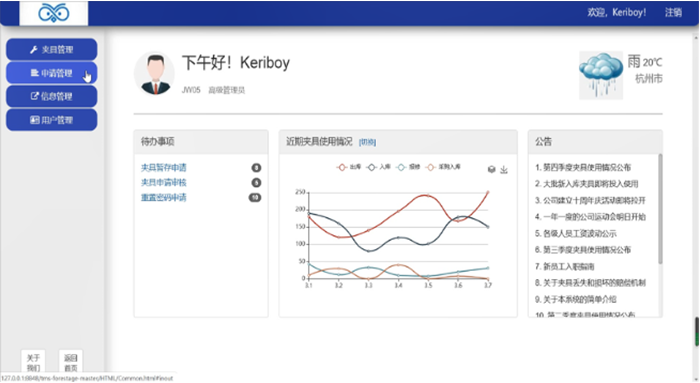Click the external-link icon on 信息管理
The height and width of the screenshot is (383, 700).
pos(34,96)
